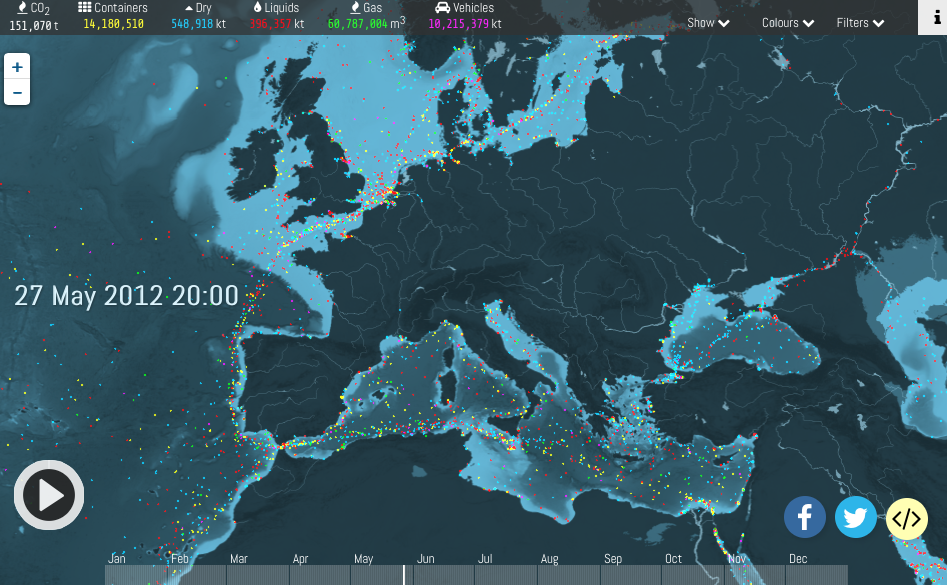Select the Vehicles ship type
Viewport: 947px width, 585px height.
pos(464,8)
